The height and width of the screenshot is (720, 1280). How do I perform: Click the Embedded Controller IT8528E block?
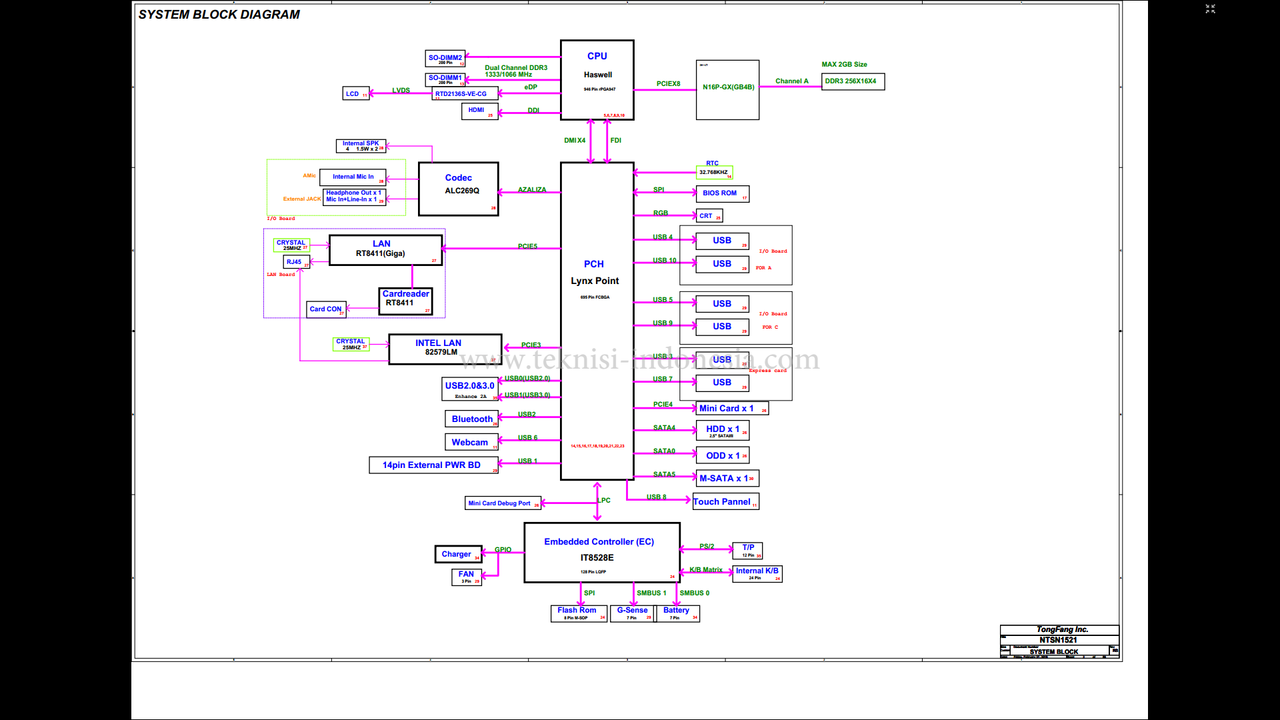tap(602, 552)
